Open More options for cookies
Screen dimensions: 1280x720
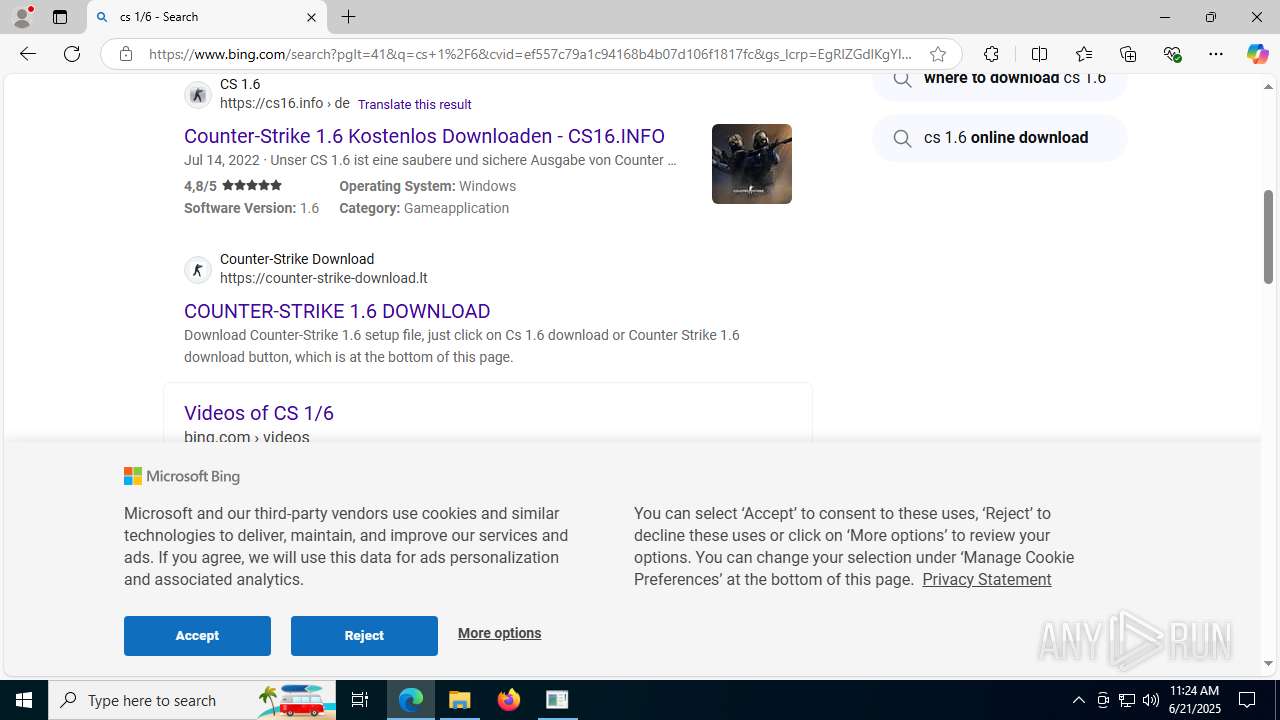click(x=499, y=633)
